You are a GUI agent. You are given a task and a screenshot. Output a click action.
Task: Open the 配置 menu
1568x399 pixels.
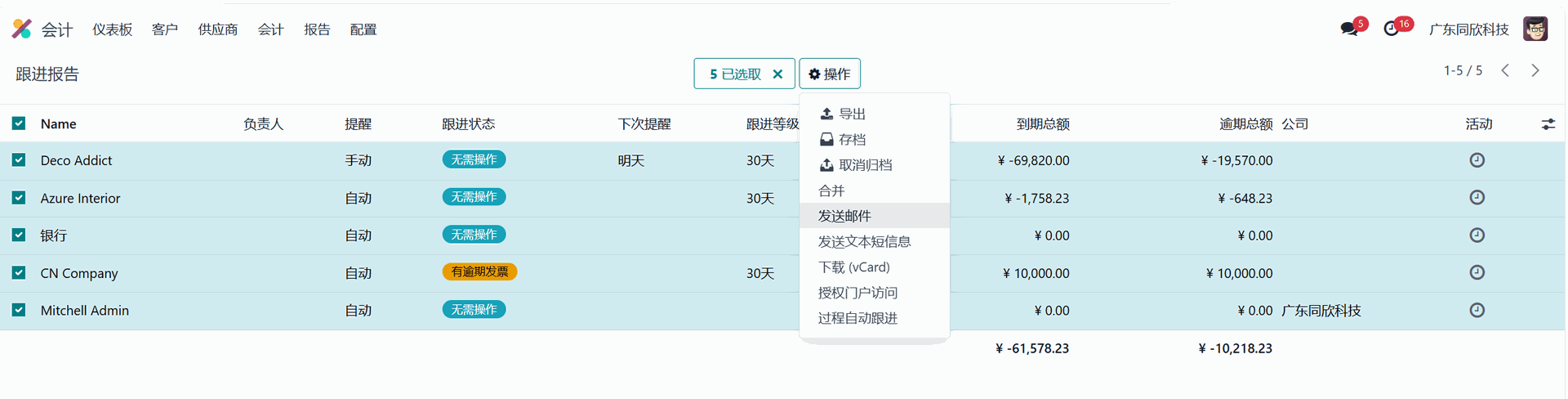pos(363,29)
